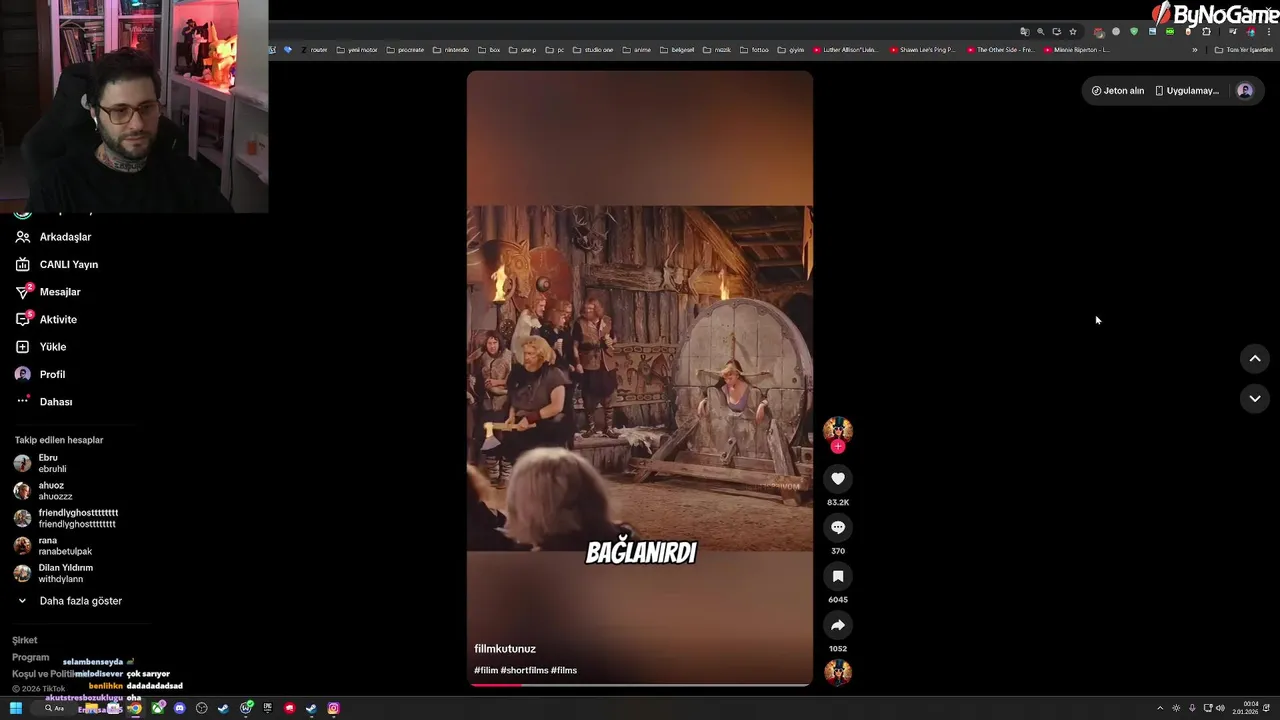Open Epic Games Launcher from taskbar
Viewport: 1280px width, 720px height.
(x=267, y=708)
